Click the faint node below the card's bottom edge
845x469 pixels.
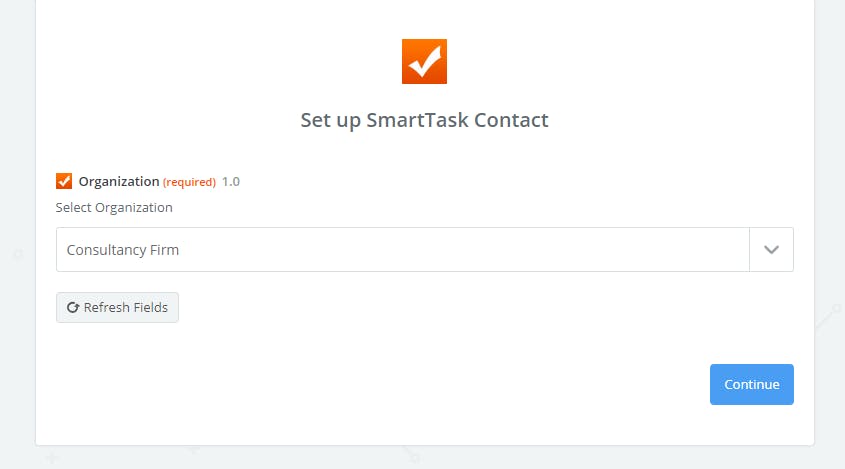click(x=414, y=457)
